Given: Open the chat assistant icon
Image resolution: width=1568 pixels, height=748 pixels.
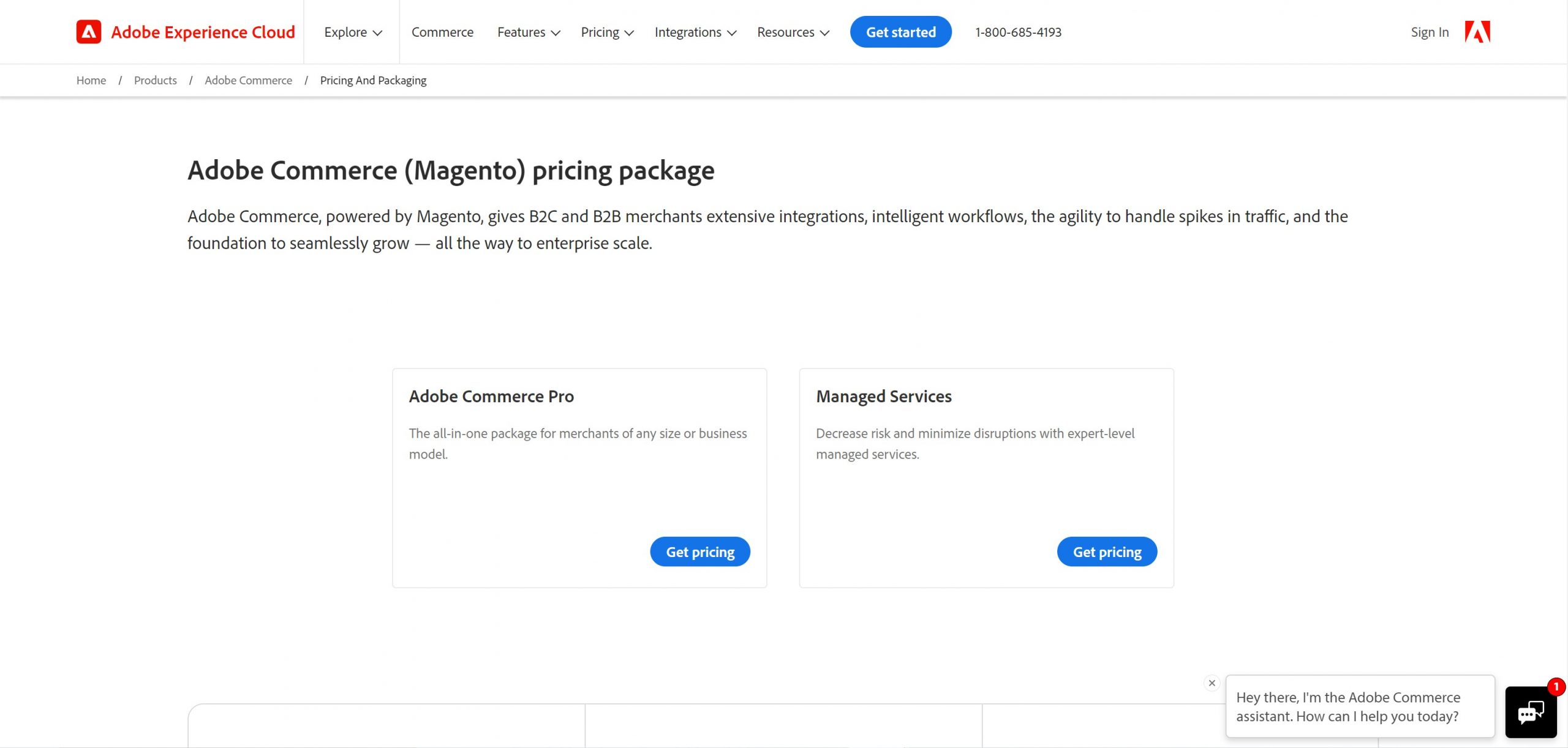Looking at the screenshot, I should tap(1530, 712).
